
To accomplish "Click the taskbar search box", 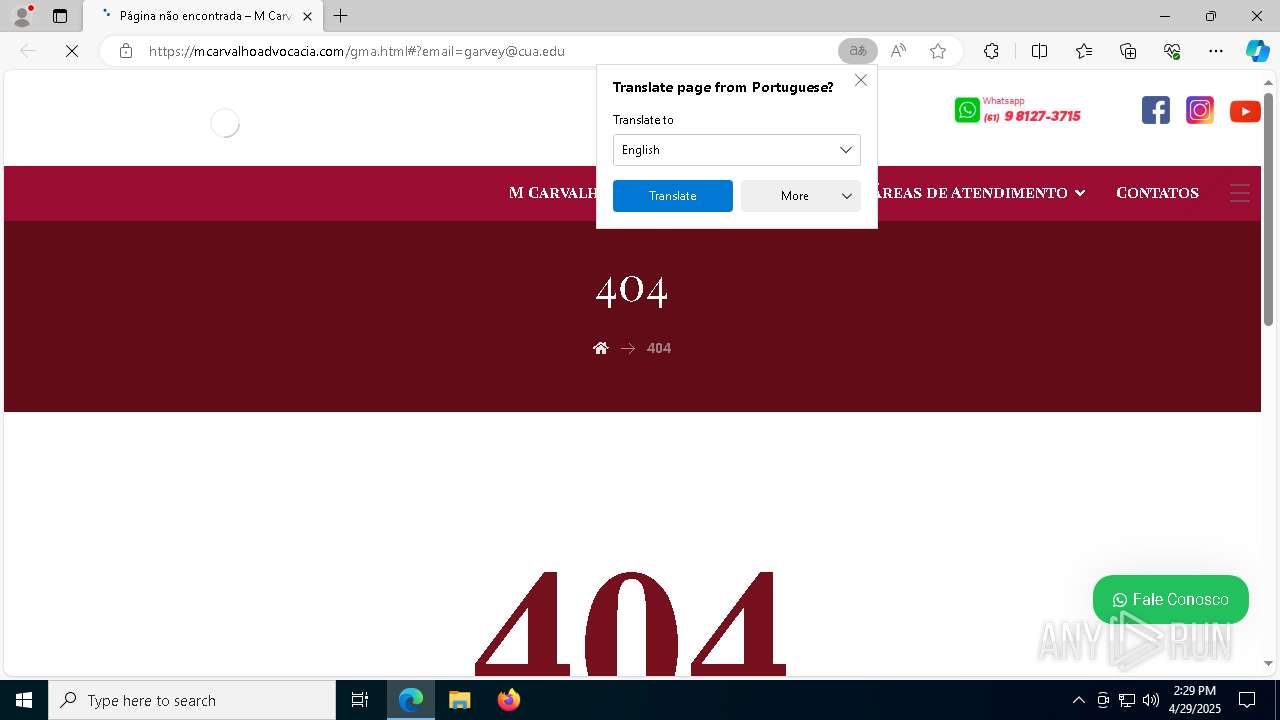I will coord(192,700).
